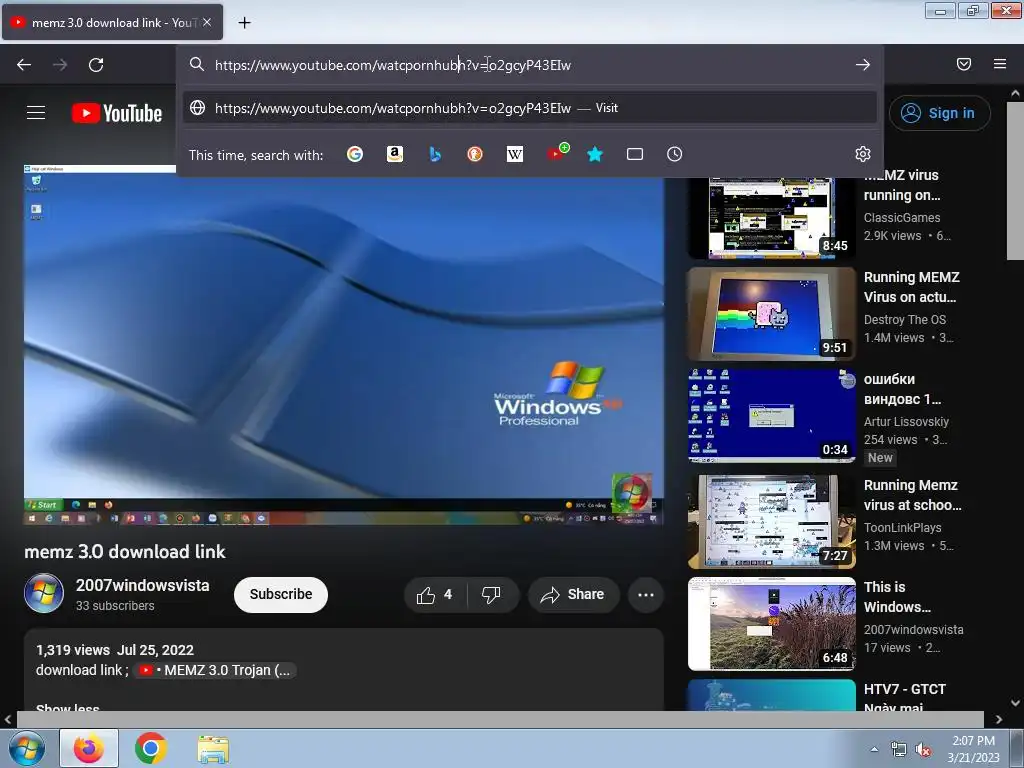Viewport: 1024px width, 768px height.
Task: Open the This is Windows 6:48 thumbnail
Action: (x=771, y=624)
